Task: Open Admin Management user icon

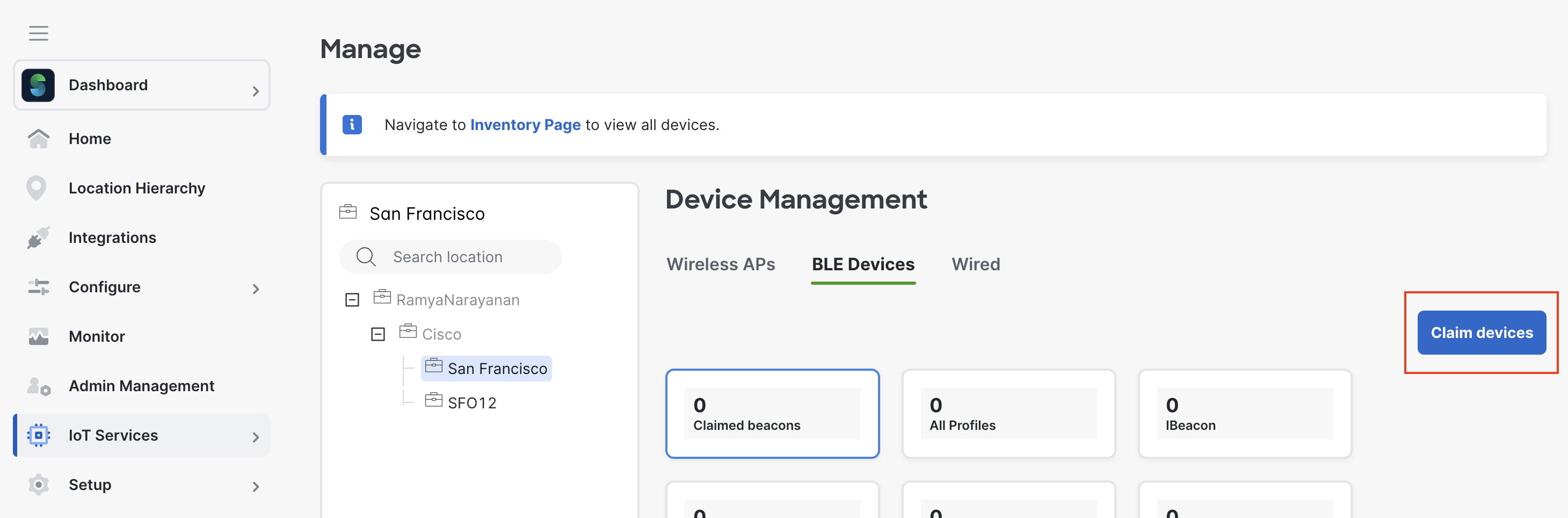Action: [38, 386]
